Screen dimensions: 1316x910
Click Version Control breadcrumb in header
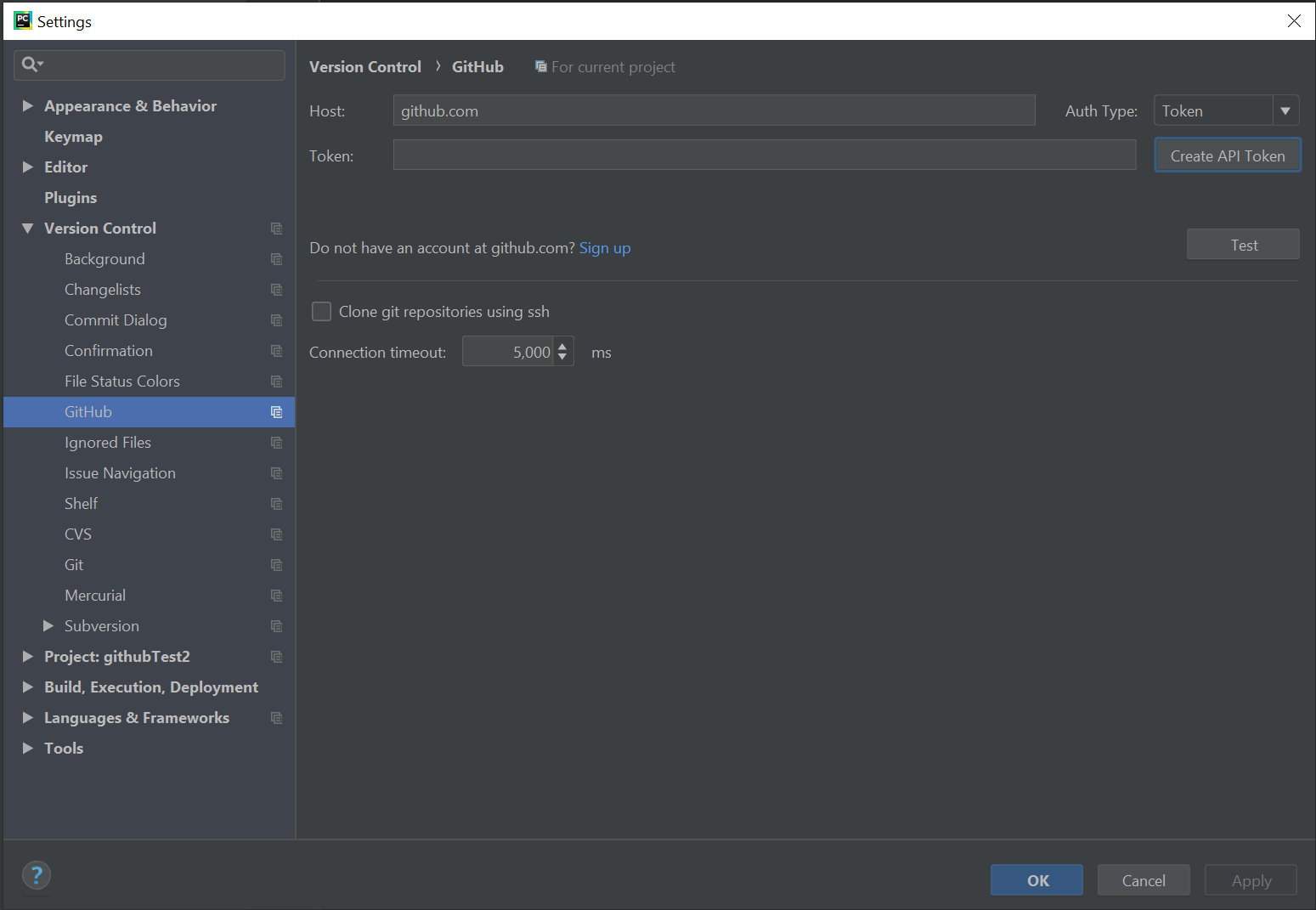(x=365, y=66)
